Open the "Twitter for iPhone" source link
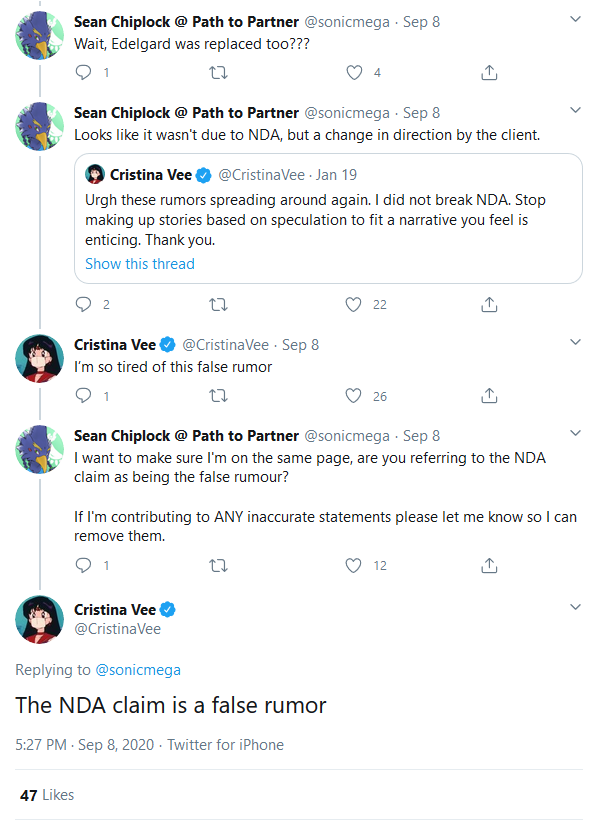The image size is (593, 821). (x=226, y=745)
